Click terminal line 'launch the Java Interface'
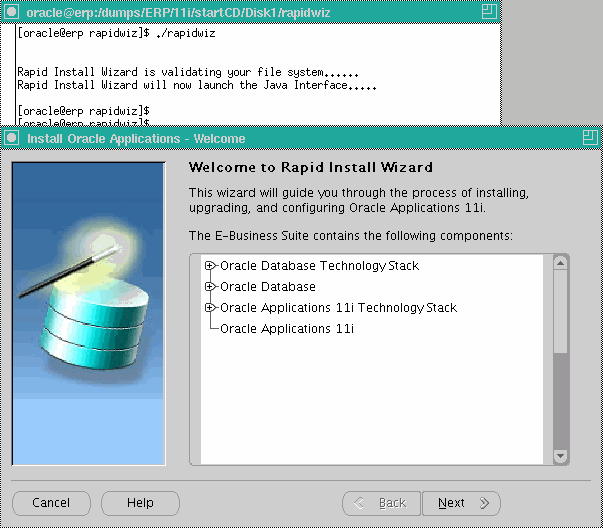This screenshot has width=603, height=528. [197, 85]
